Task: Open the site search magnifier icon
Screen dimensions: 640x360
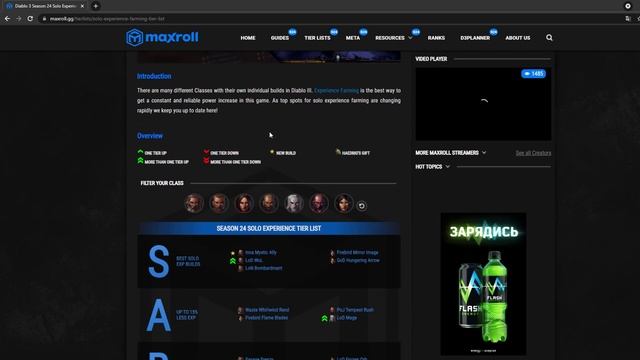Action: [549, 38]
